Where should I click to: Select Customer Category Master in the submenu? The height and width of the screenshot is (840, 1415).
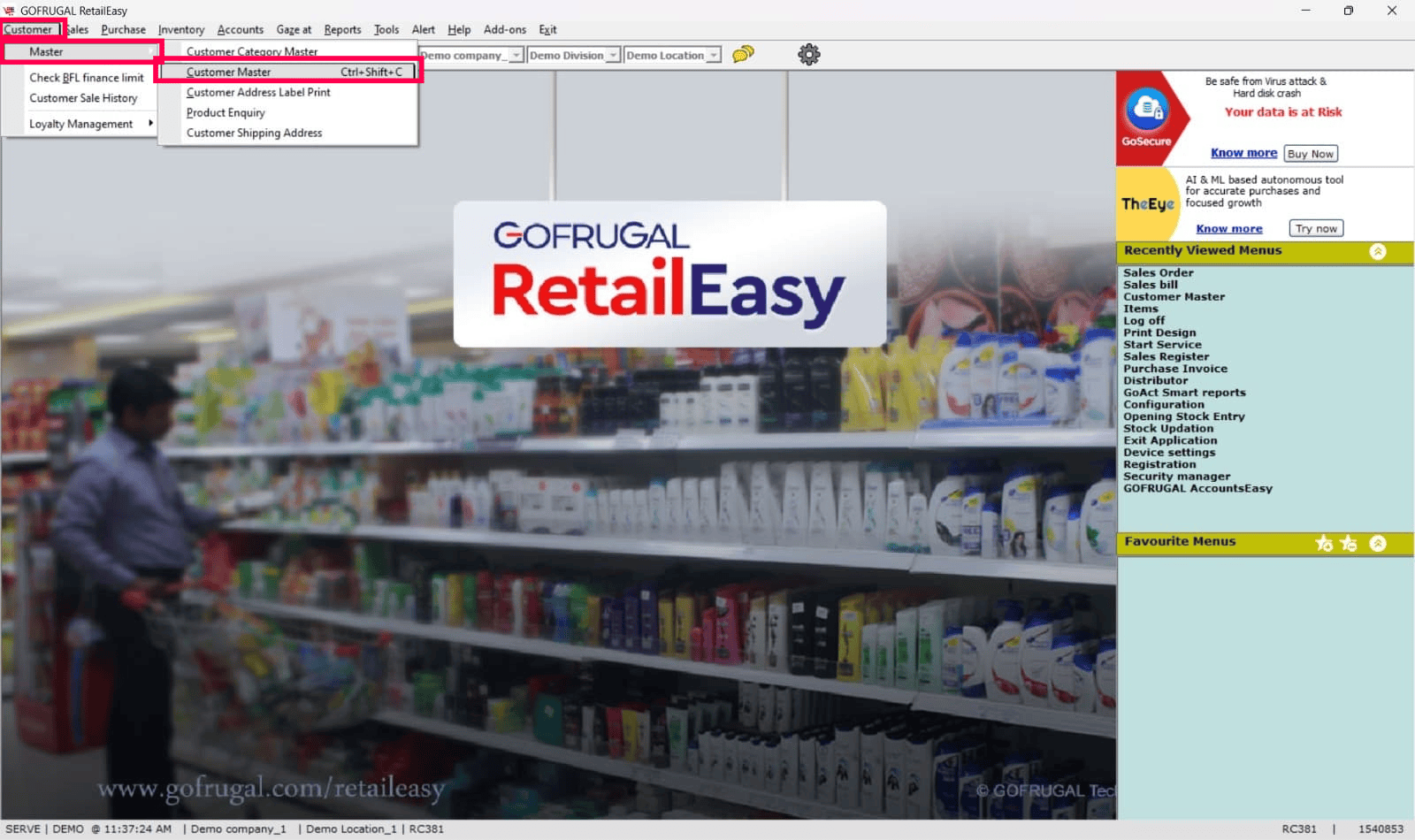(x=252, y=51)
